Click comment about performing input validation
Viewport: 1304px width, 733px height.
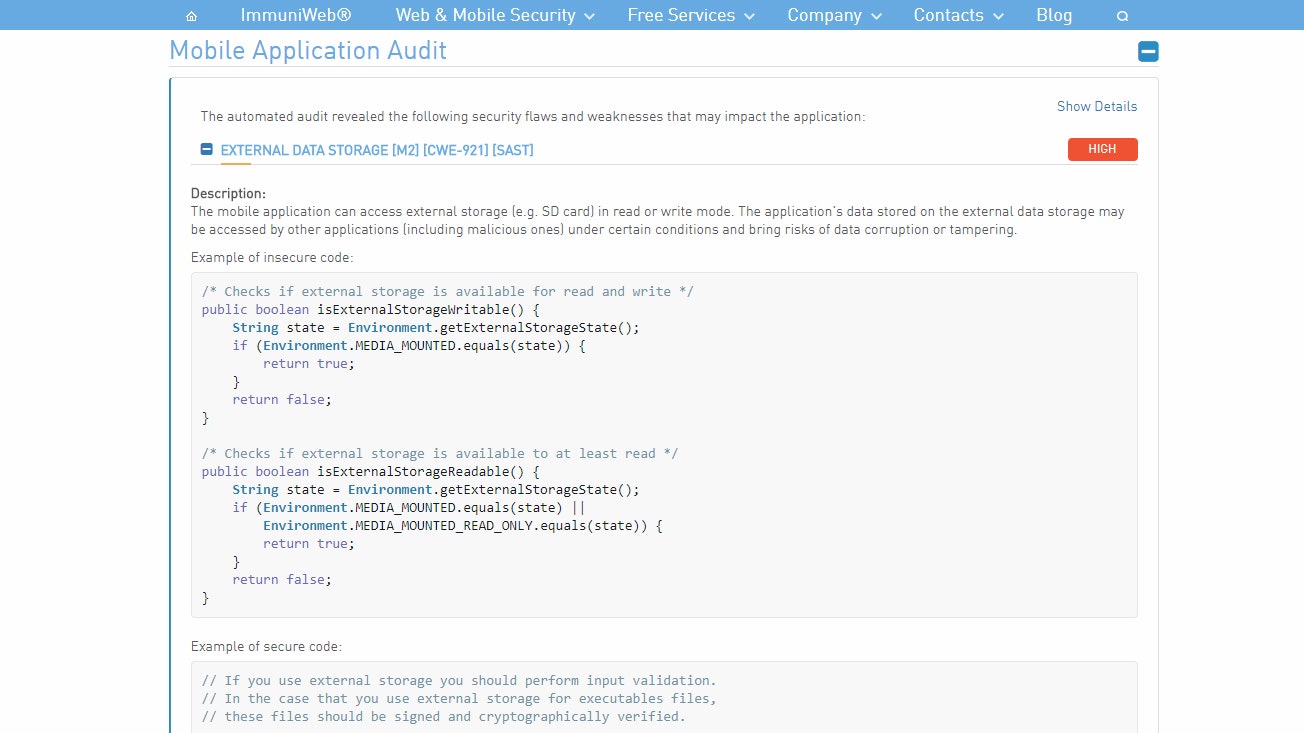point(459,680)
